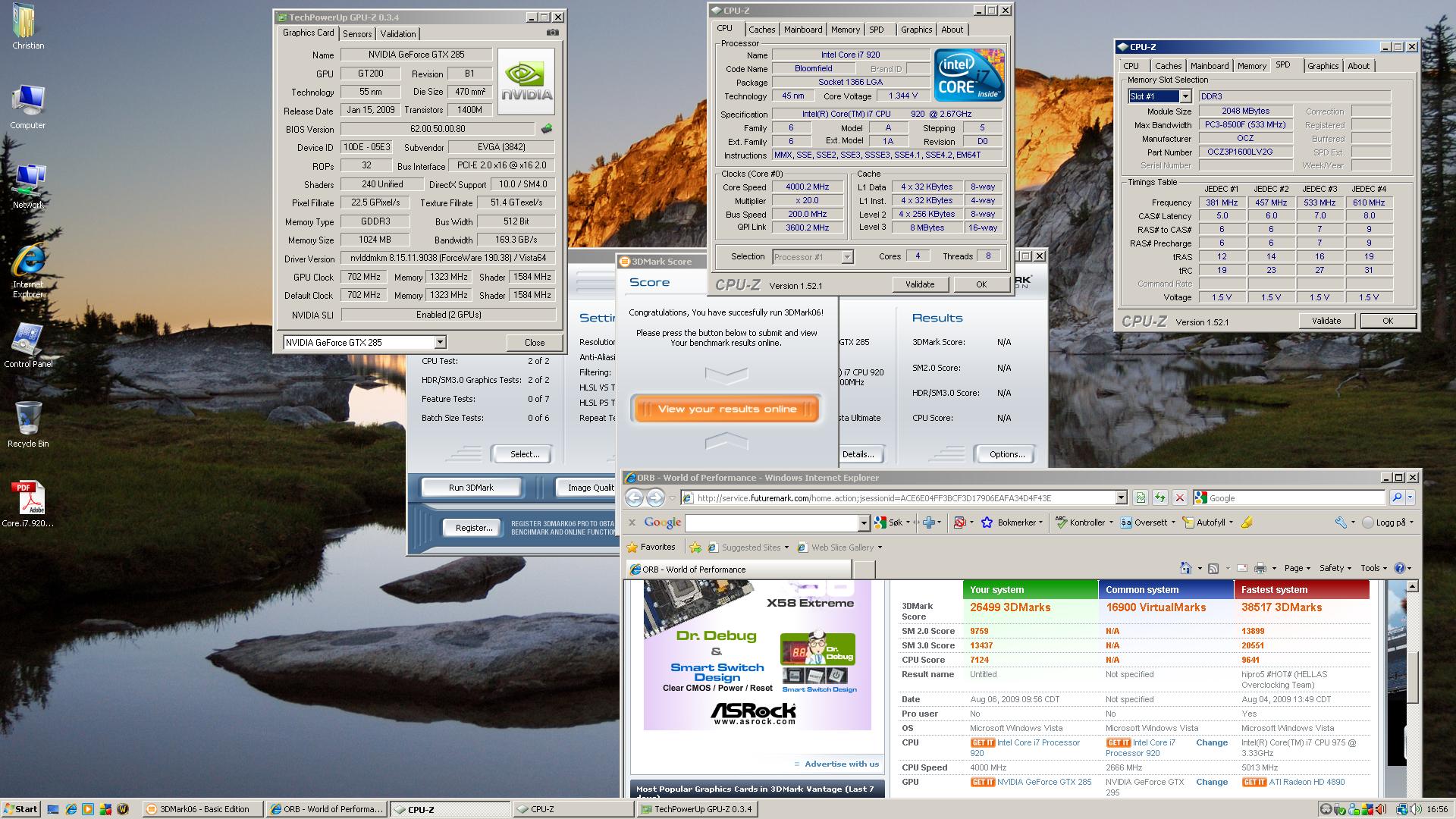Image resolution: width=1456 pixels, height=819 pixels.
Task: Open new blank tab in IE
Action: [x=864, y=570]
